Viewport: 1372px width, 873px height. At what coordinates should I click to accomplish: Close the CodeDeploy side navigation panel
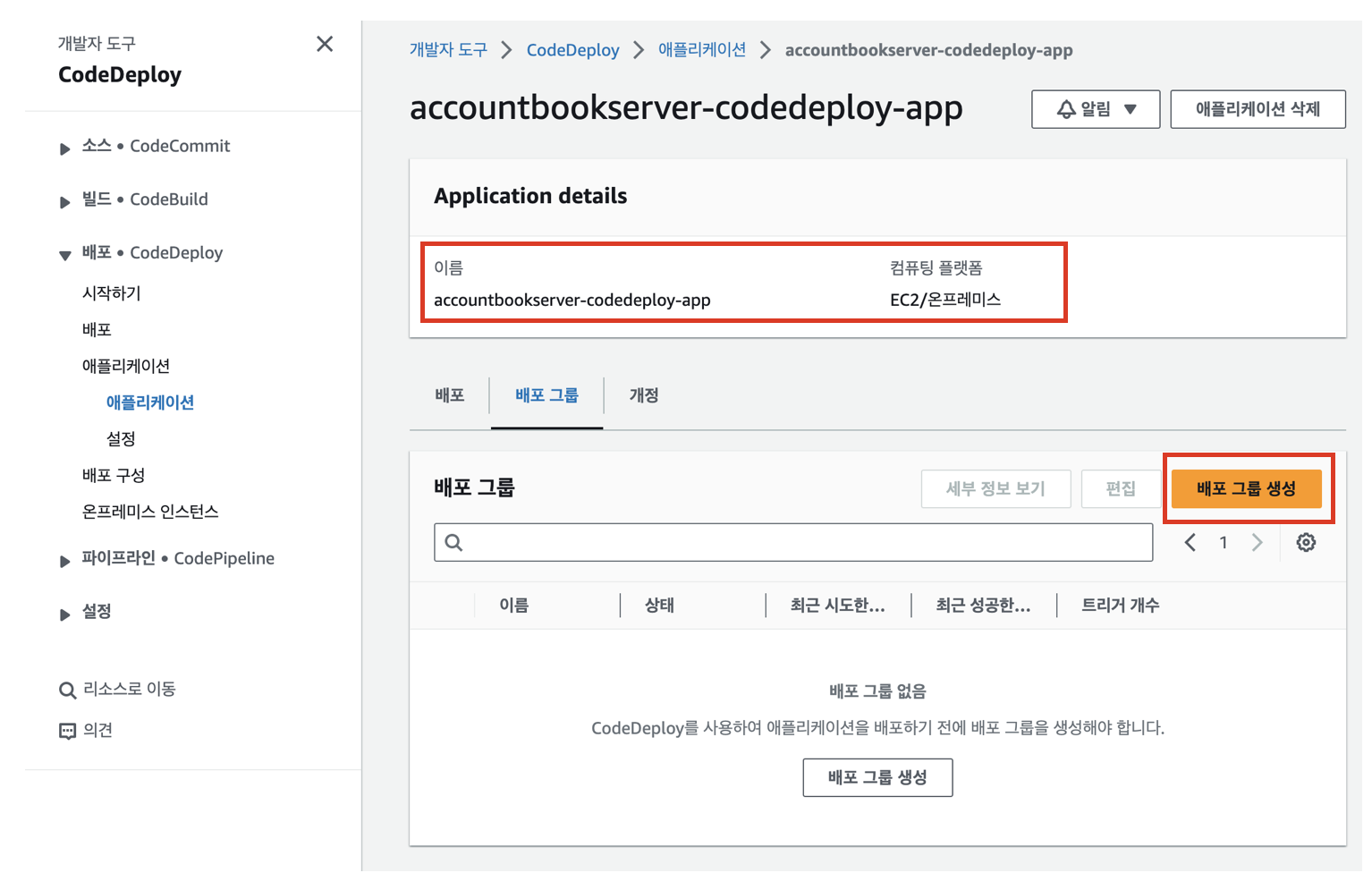(x=325, y=44)
